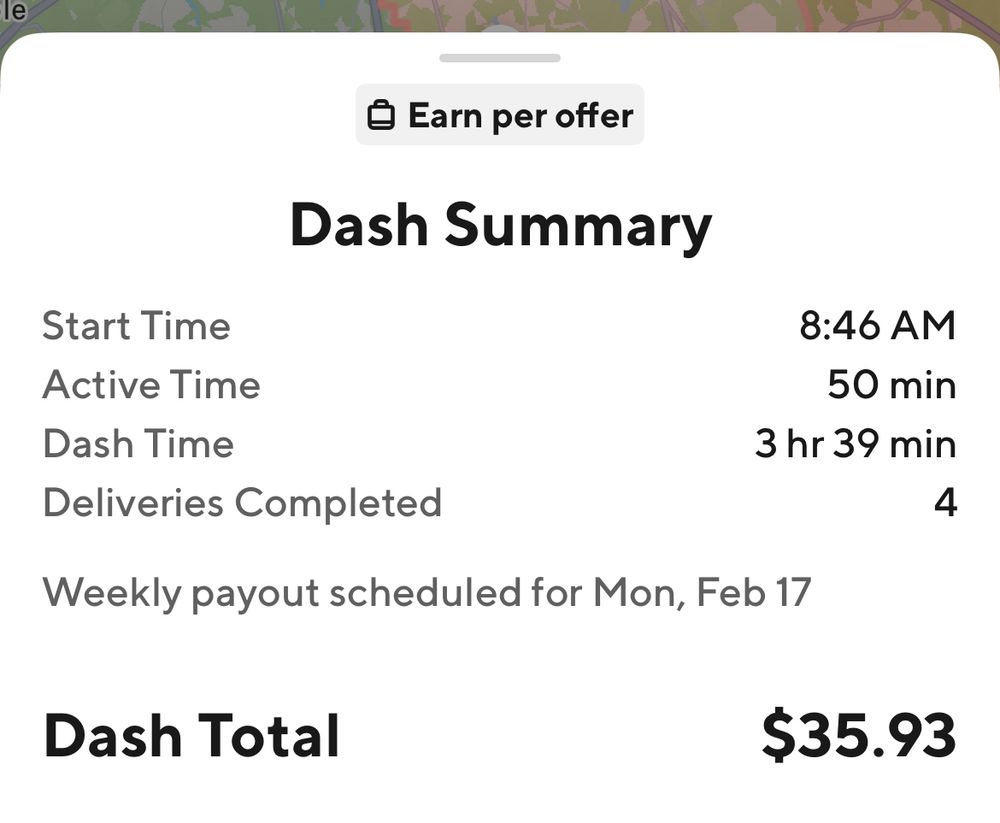Screen dimensions: 1000x823
Task: Click the 3 hr 39 min value
Action: 855,444
